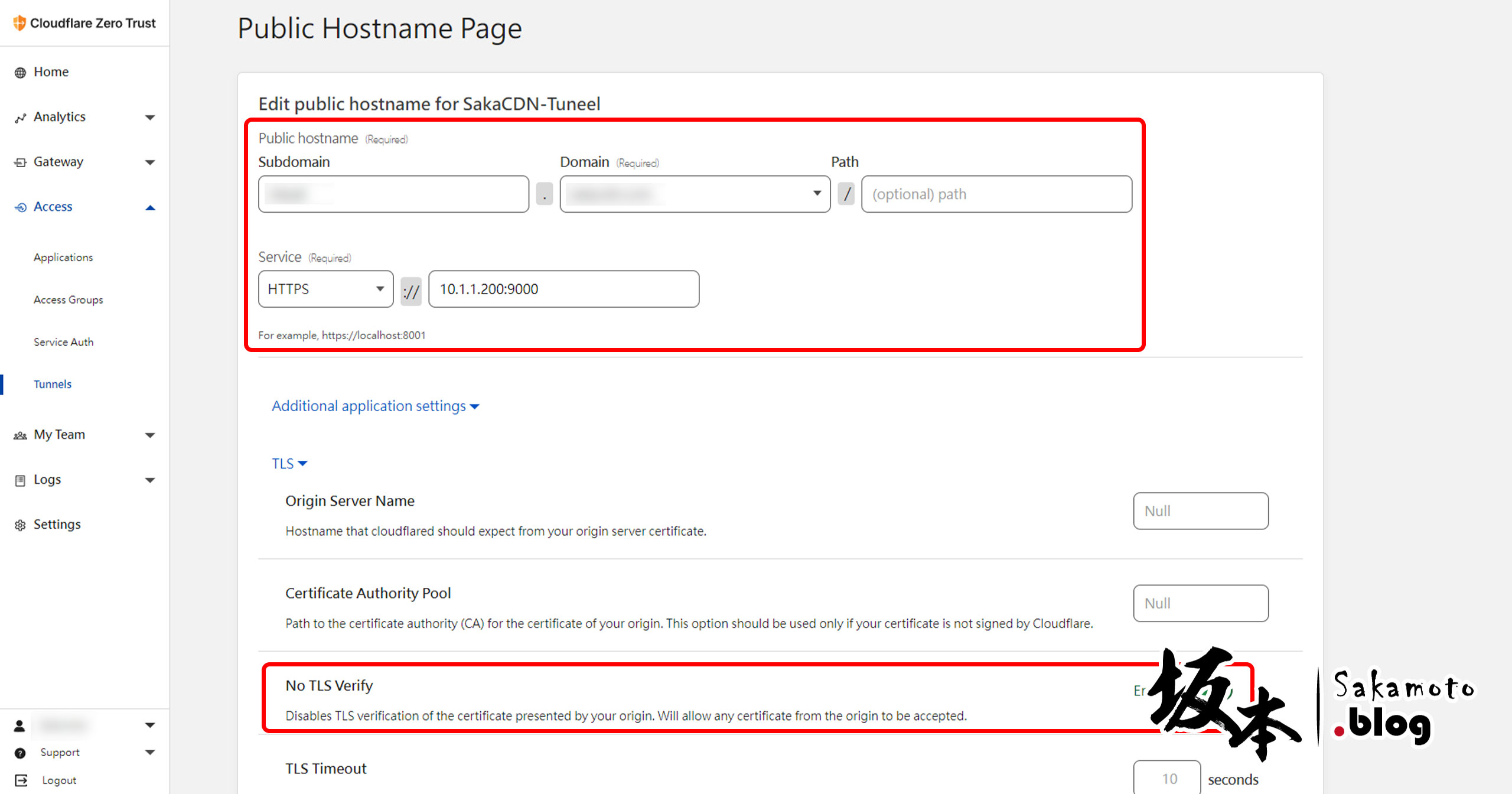Open Service Auth sidebar item
The image size is (1512, 794).
point(63,342)
